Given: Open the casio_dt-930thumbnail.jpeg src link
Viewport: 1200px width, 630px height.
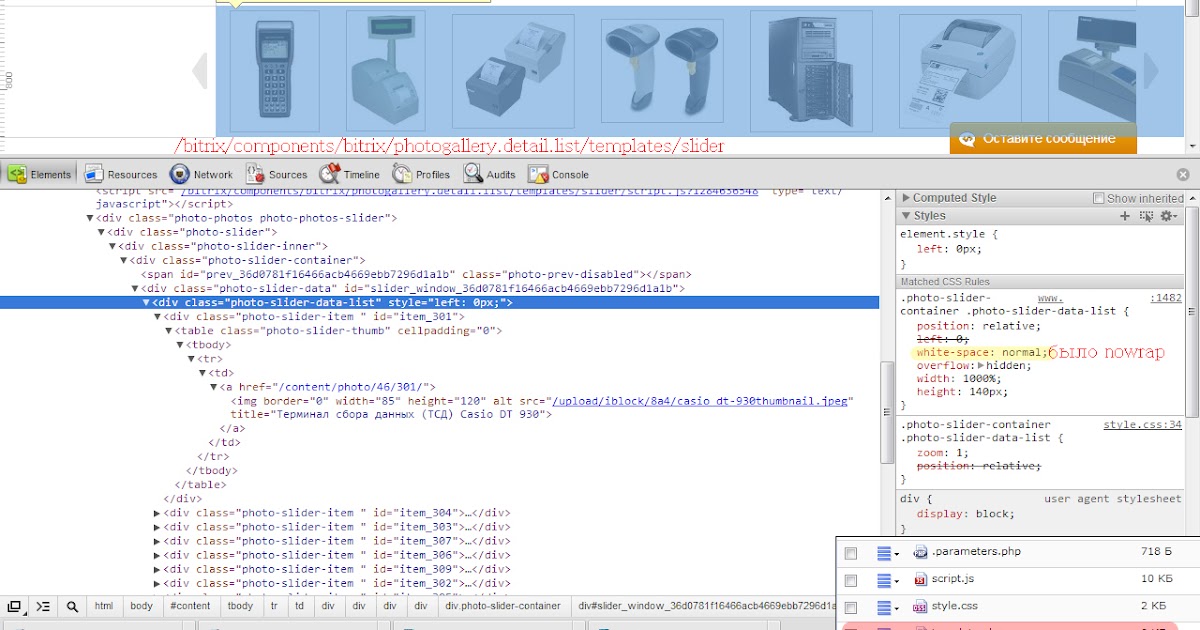Looking at the screenshot, I should (699, 401).
